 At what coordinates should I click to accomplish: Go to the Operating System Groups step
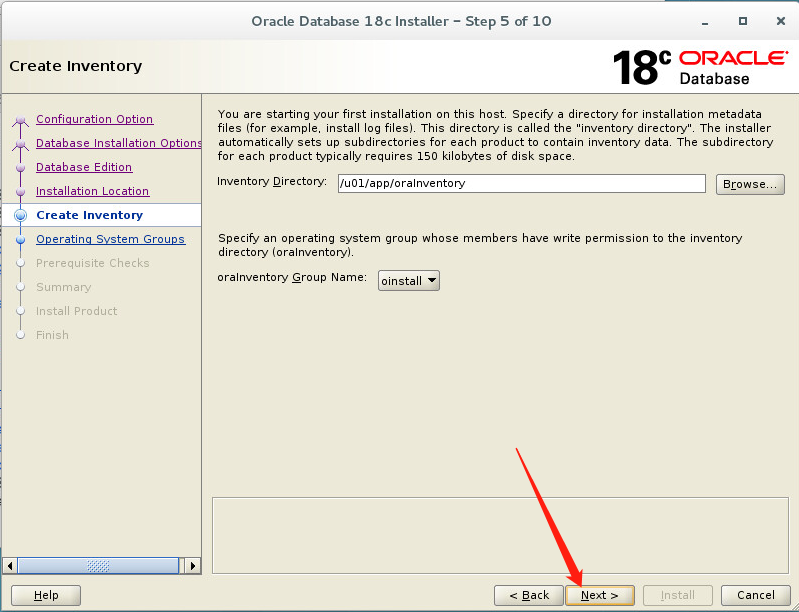coord(111,239)
